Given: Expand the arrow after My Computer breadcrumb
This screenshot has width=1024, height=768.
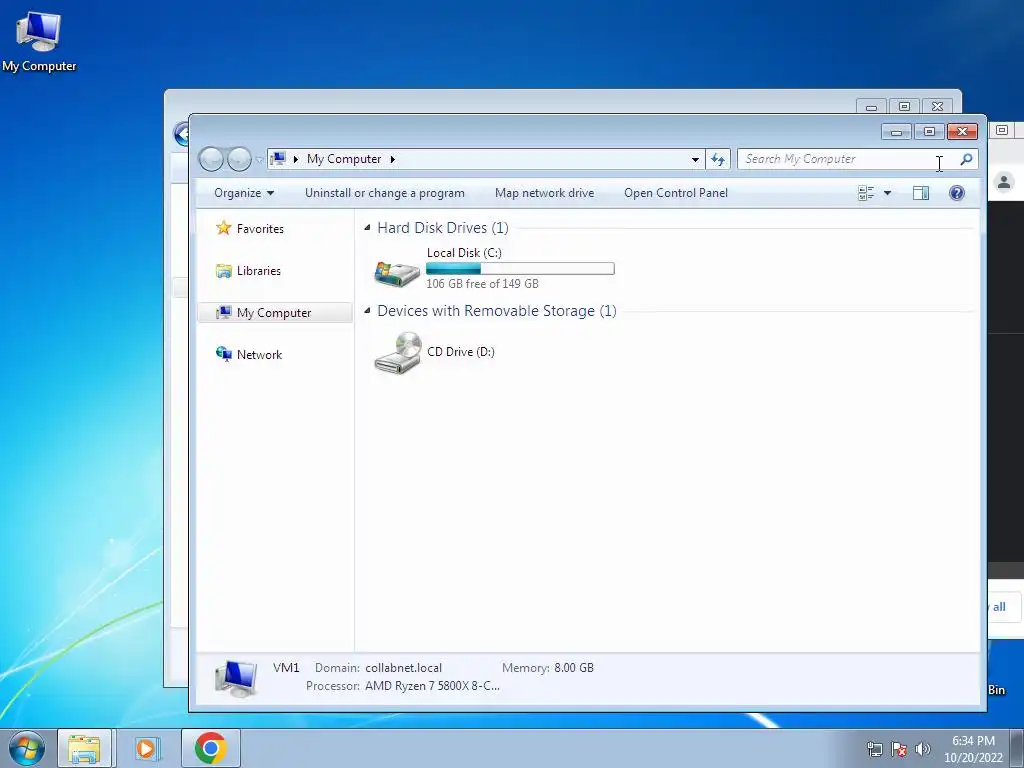Looking at the screenshot, I should [392, 159].
